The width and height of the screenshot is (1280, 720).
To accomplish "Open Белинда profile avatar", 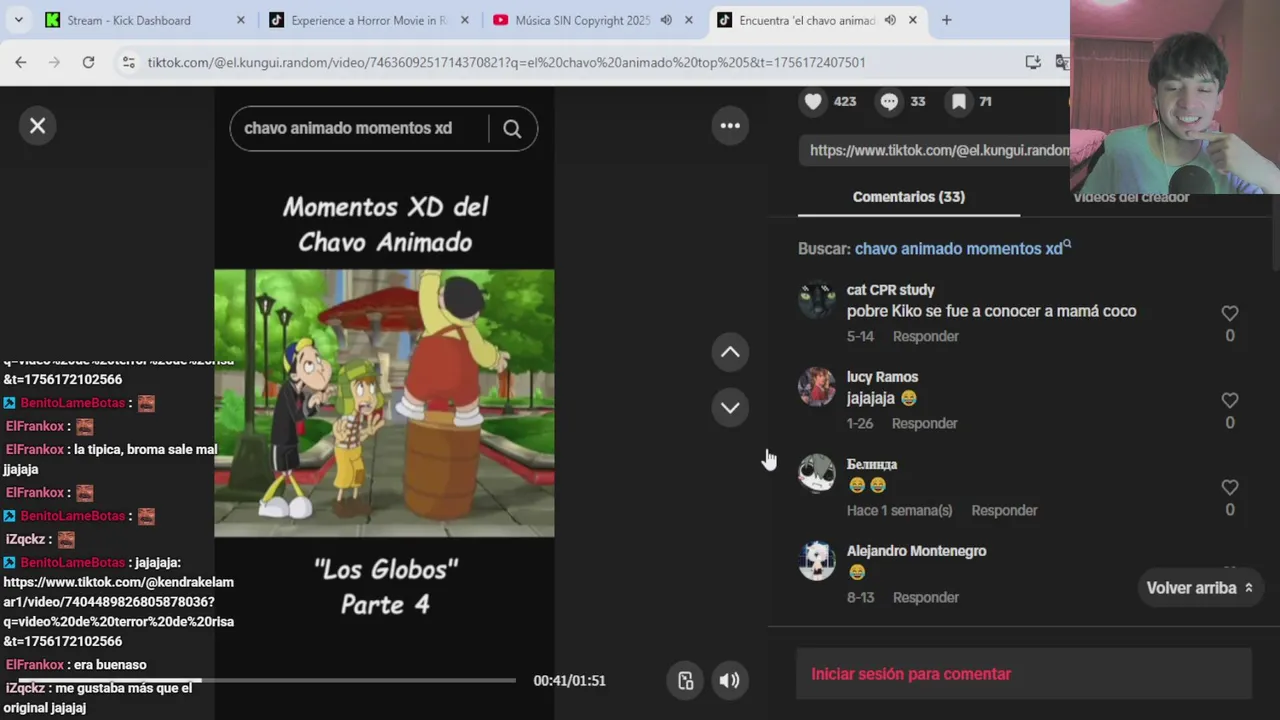I will [x=817, y=474].
